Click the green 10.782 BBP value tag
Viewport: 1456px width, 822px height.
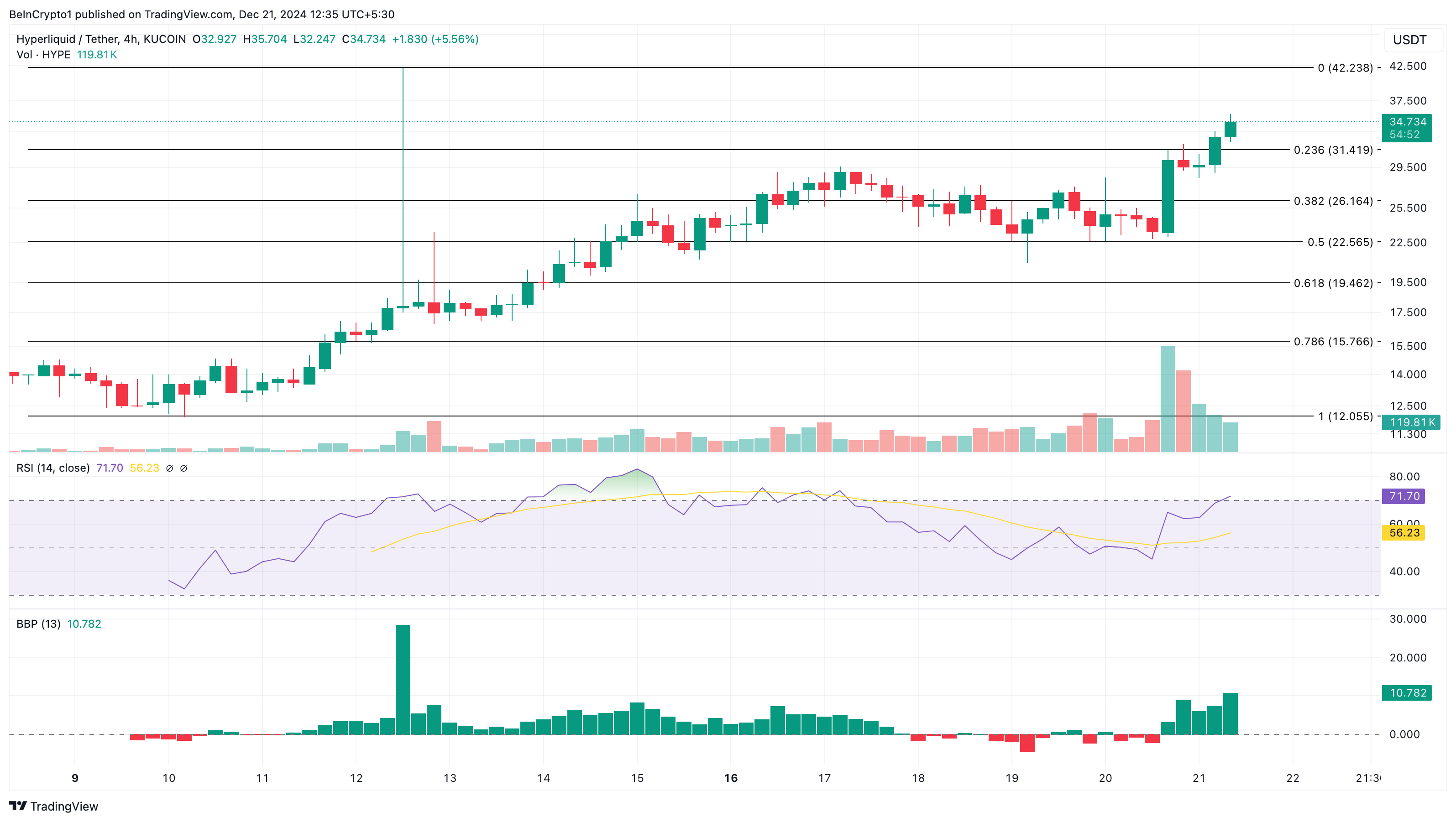pyautogui.click(x=1407, y=692)
